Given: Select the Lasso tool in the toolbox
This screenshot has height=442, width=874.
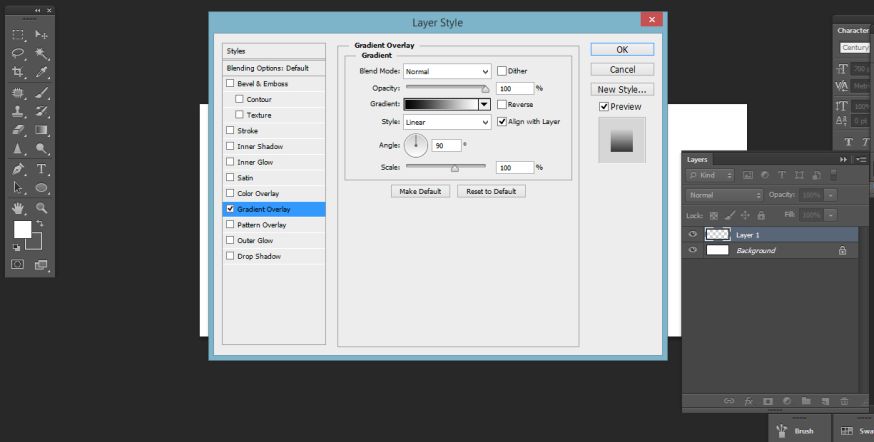Looking at the screenshot, I should click(x=18, y=54).
